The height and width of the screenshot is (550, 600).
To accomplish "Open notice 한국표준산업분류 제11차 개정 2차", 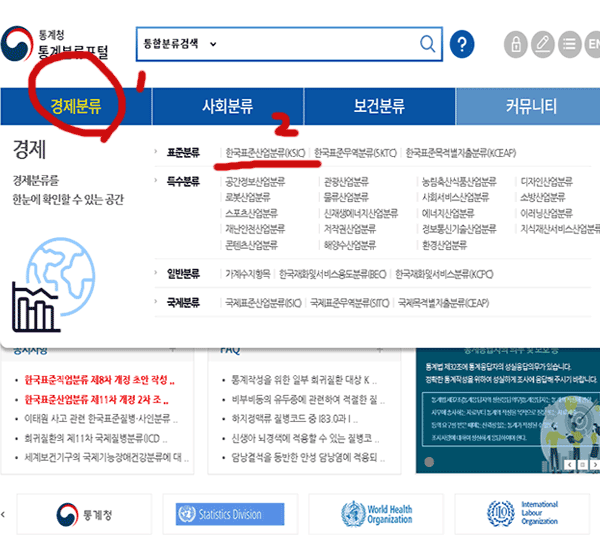I will [x=96, y=400].
